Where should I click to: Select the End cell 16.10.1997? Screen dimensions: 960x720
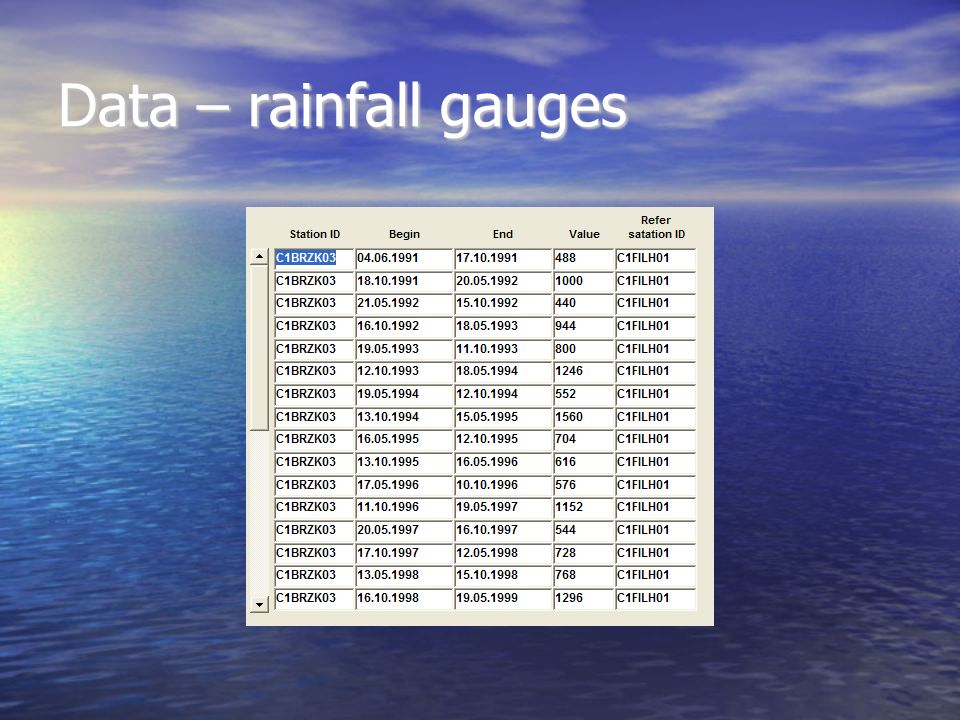(x=503, y=530)
